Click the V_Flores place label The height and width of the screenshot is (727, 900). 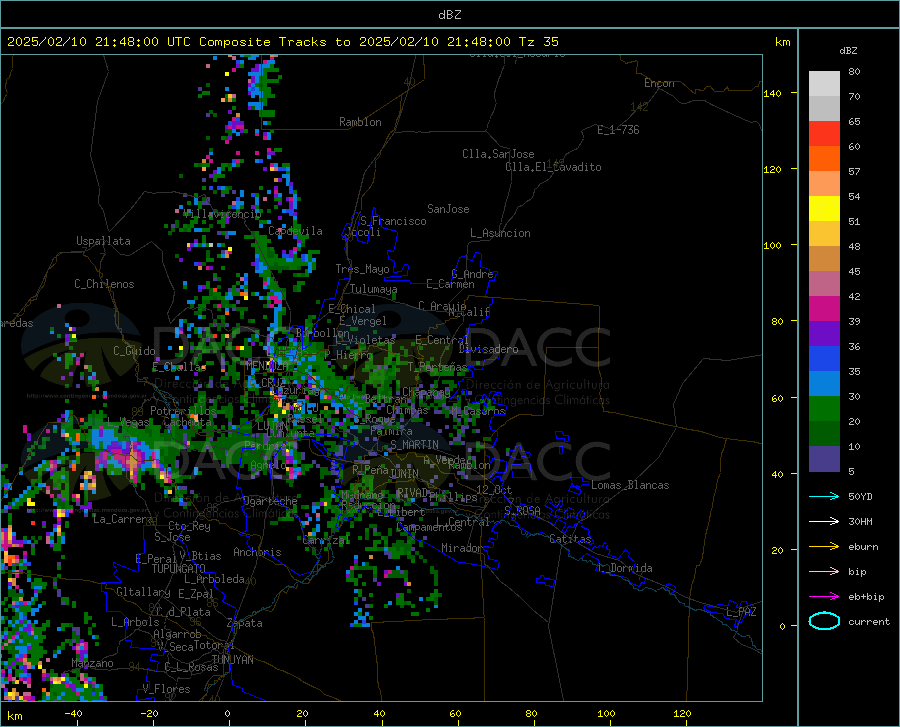[166, 689]
